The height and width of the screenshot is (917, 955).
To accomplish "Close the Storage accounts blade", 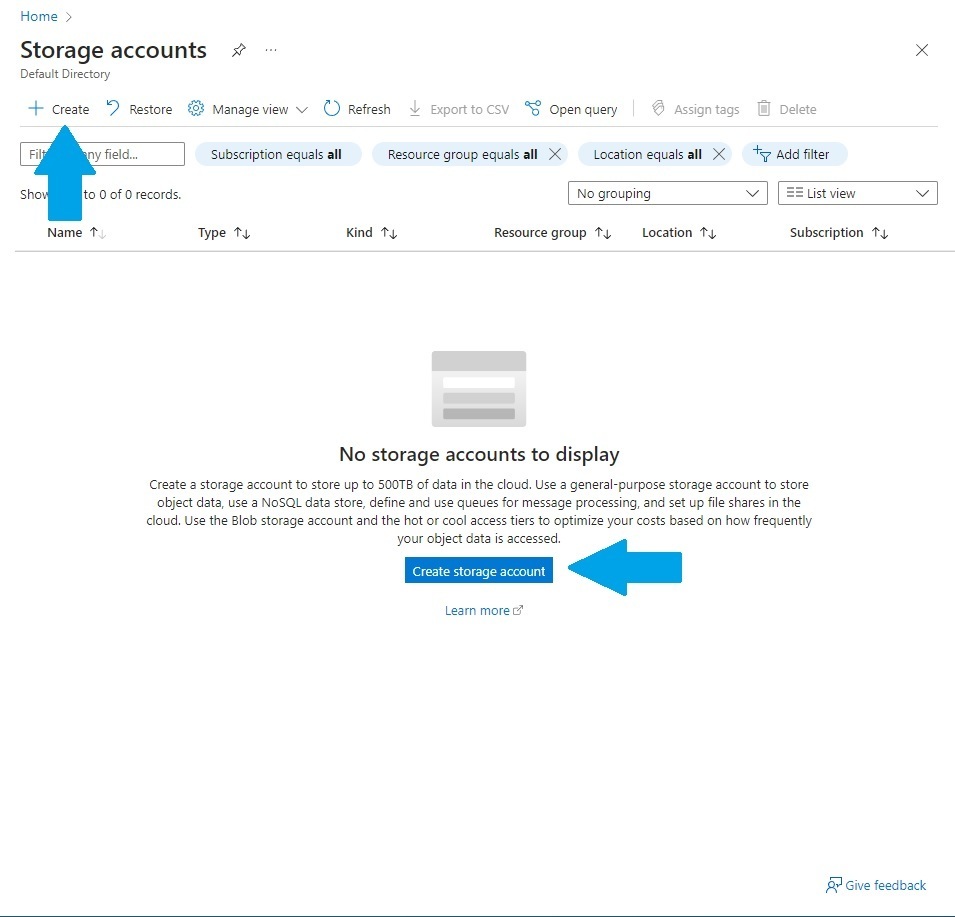I will [922, 50].
